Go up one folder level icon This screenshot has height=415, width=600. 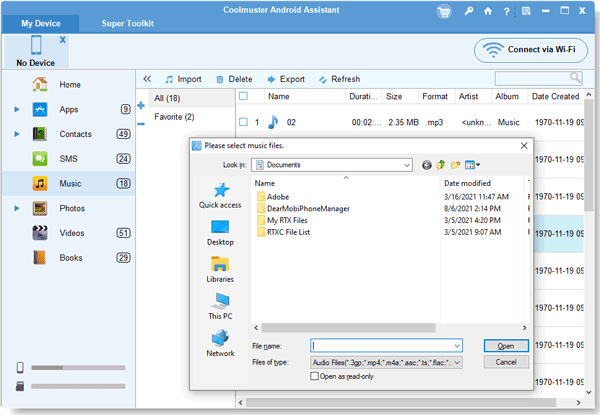[441, 165]
